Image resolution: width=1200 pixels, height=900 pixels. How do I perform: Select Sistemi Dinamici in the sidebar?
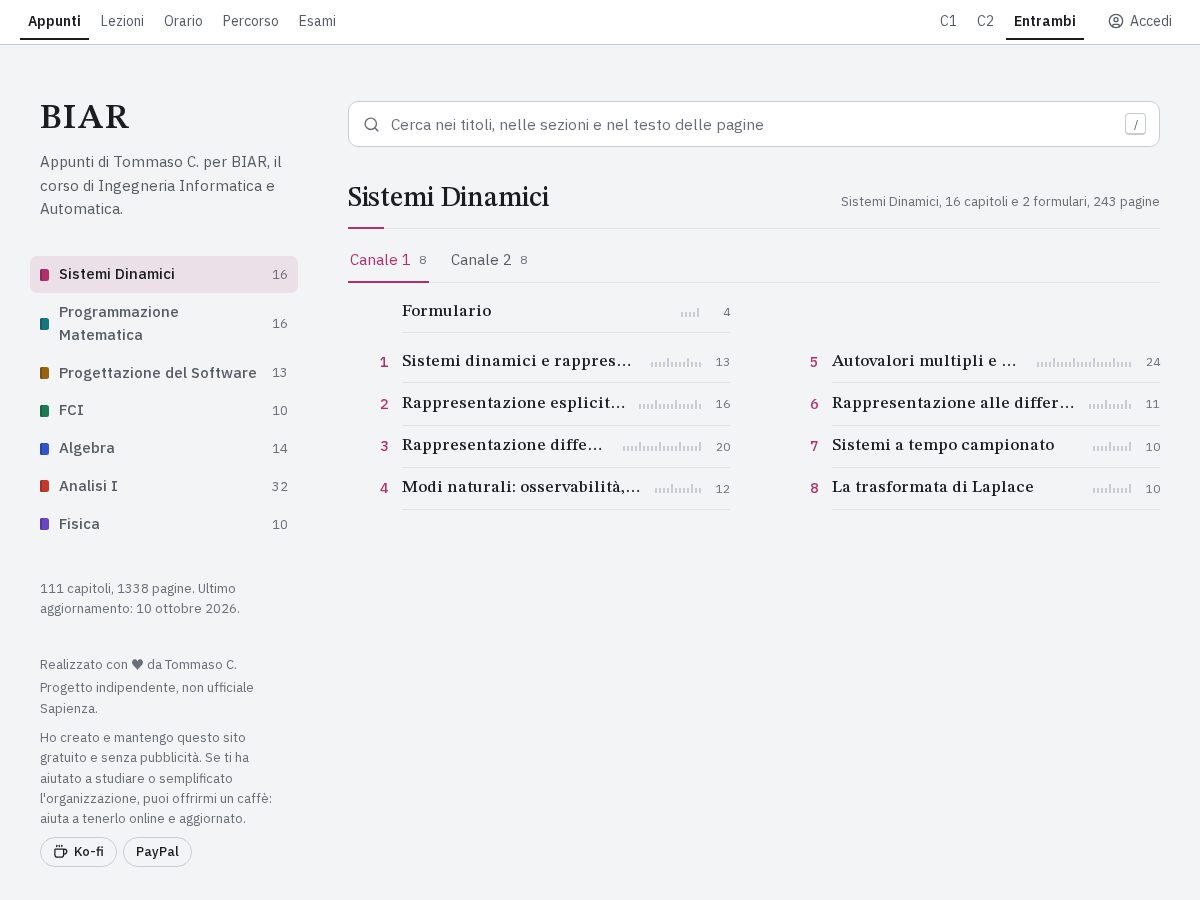(164, 275)
